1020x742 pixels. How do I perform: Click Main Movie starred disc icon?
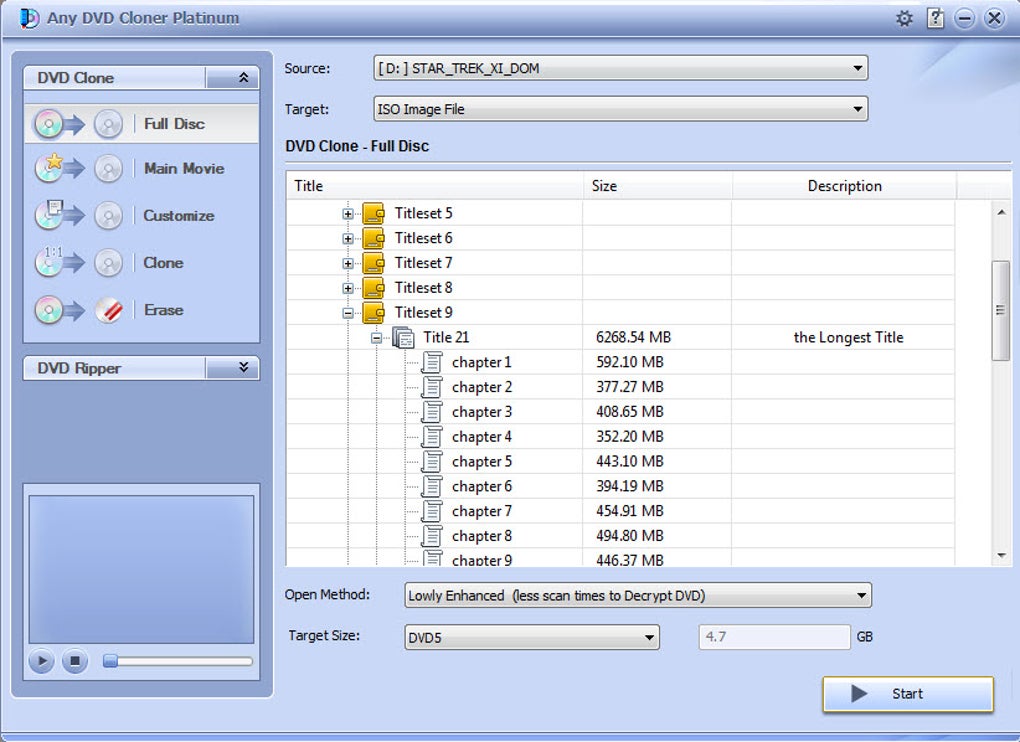tap(49, 168)
